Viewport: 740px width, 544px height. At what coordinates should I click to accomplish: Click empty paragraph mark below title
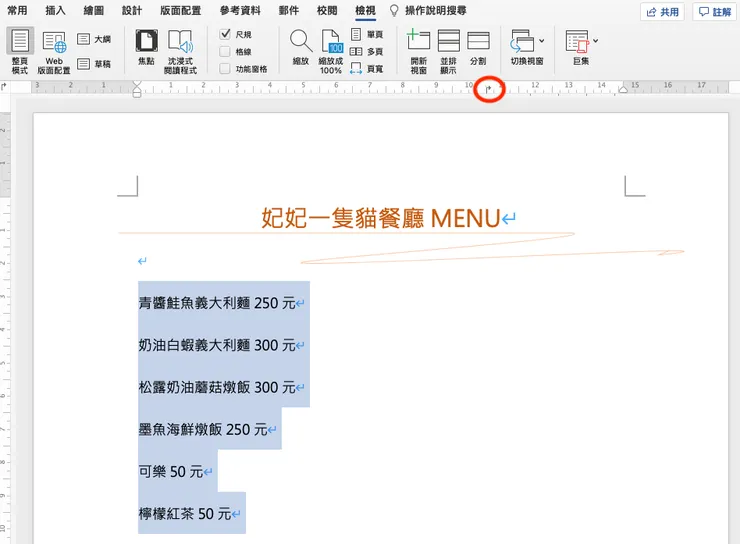pos(143,261)
